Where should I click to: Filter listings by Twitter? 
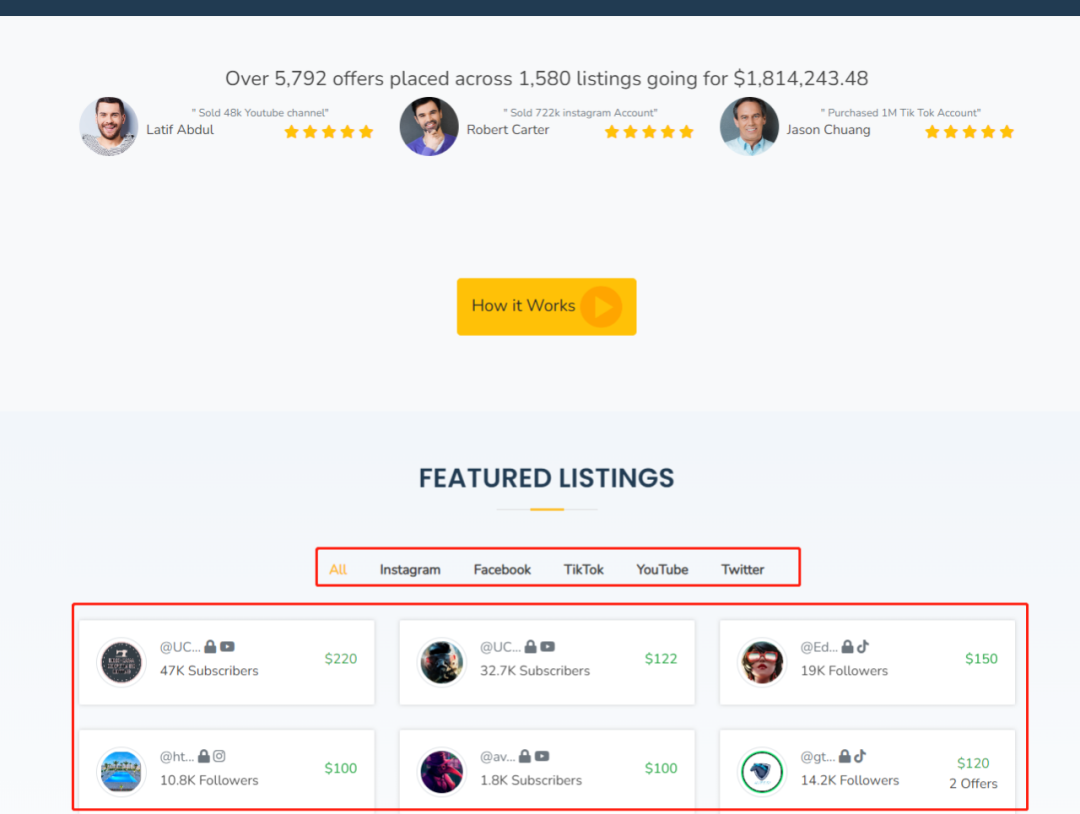(x=743, y=570)
